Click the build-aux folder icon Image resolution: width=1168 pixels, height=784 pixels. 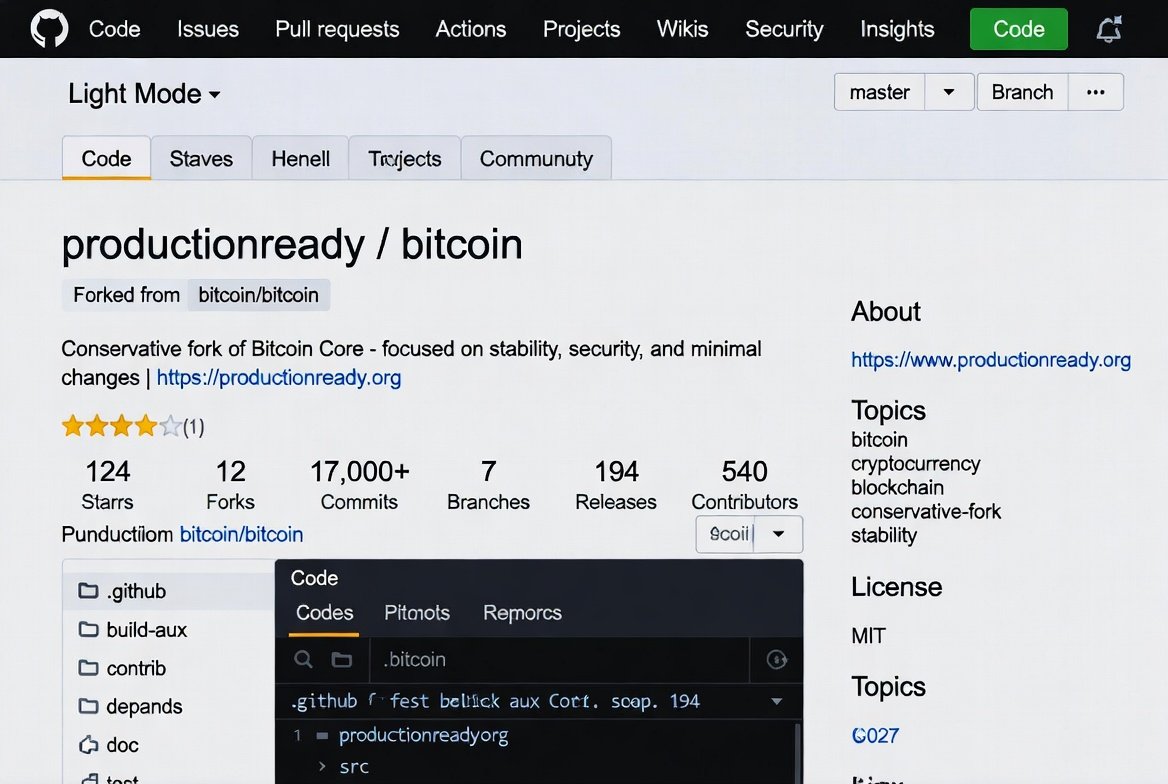pos(88,630)
